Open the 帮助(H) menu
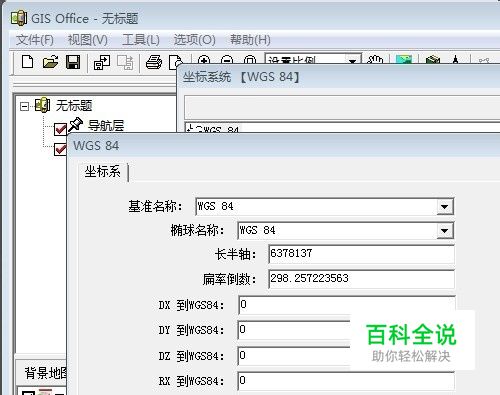 click(x=250, y=40)
